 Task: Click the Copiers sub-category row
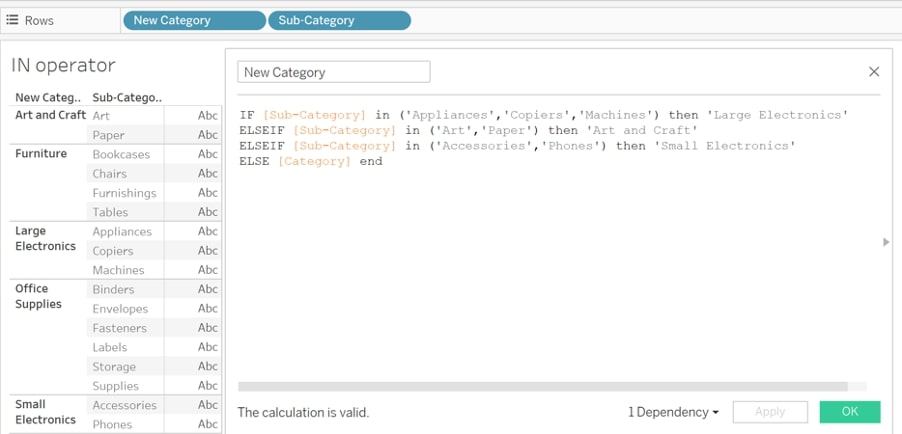coord(125,250)
